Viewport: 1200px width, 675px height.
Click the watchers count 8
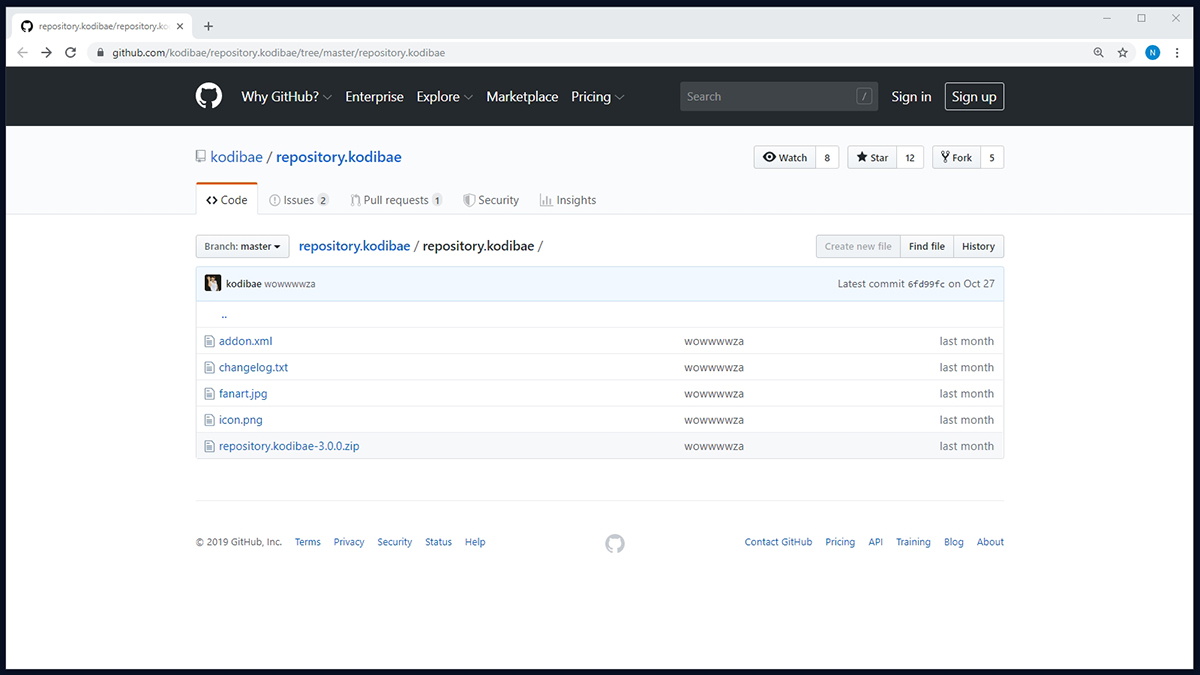click(x=828, y=157)
